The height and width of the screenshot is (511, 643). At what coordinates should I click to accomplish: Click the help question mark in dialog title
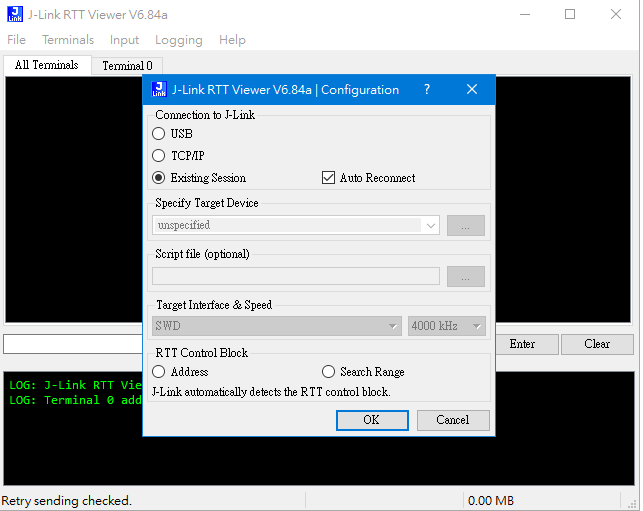pyautogui.click(x=427, y=89)
